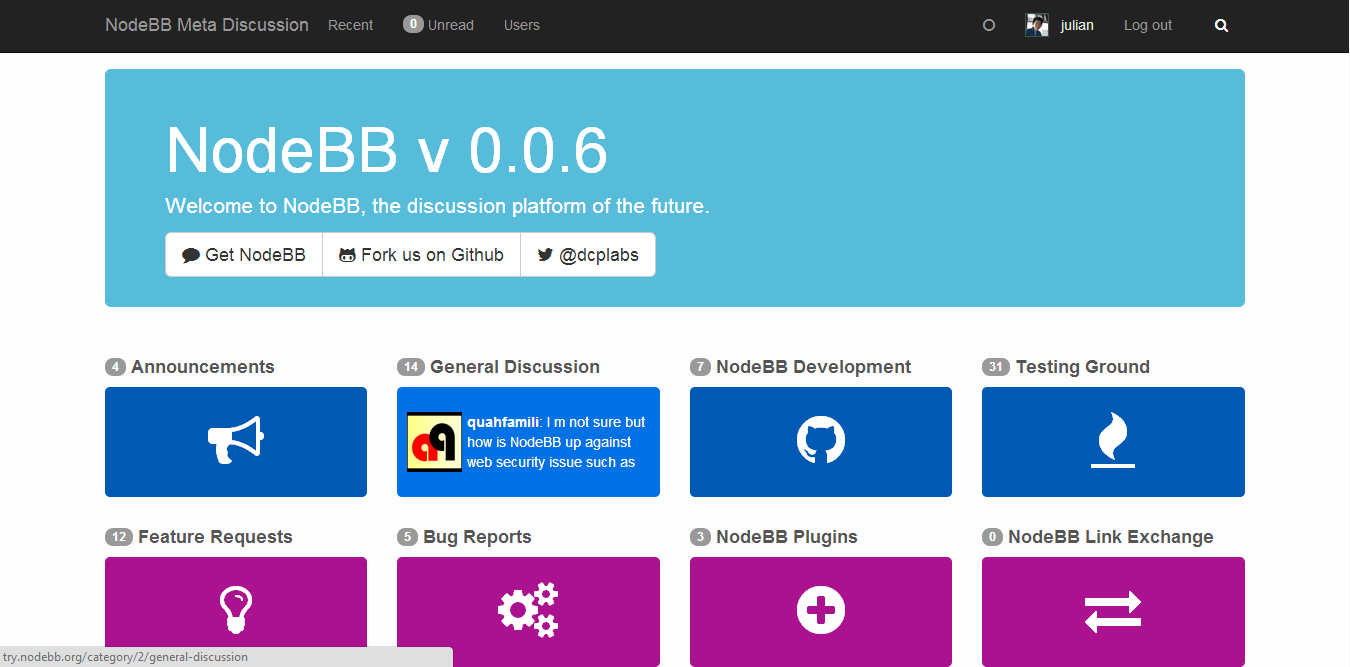Click the flame icon in Testing Ground tile
This screenshot has width=1350, height=667.
pos(1113,441)
